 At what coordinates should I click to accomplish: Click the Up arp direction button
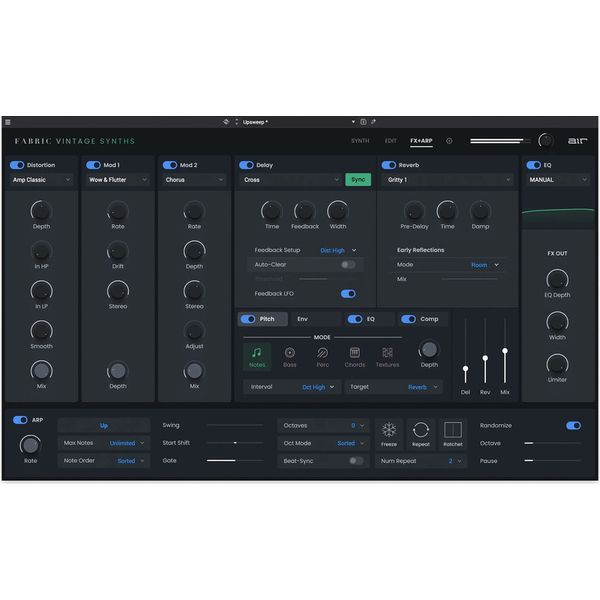pyautogui.click(x=104, y=426)
